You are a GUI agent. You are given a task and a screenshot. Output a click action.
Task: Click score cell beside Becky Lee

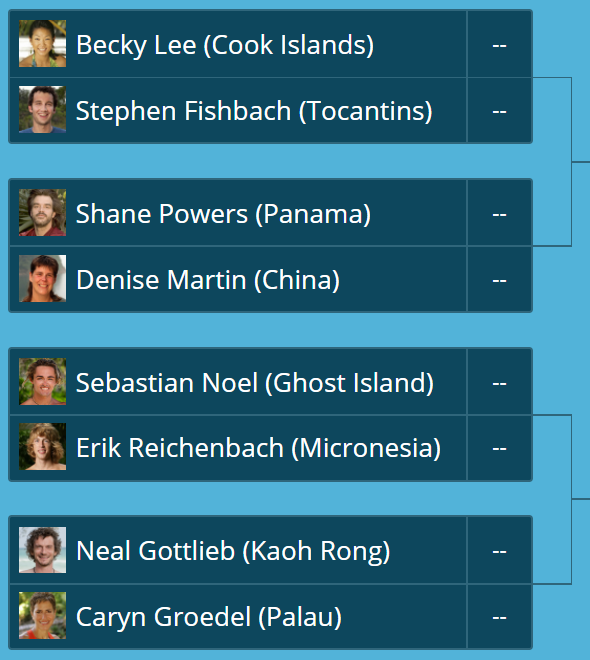point(500,44)
